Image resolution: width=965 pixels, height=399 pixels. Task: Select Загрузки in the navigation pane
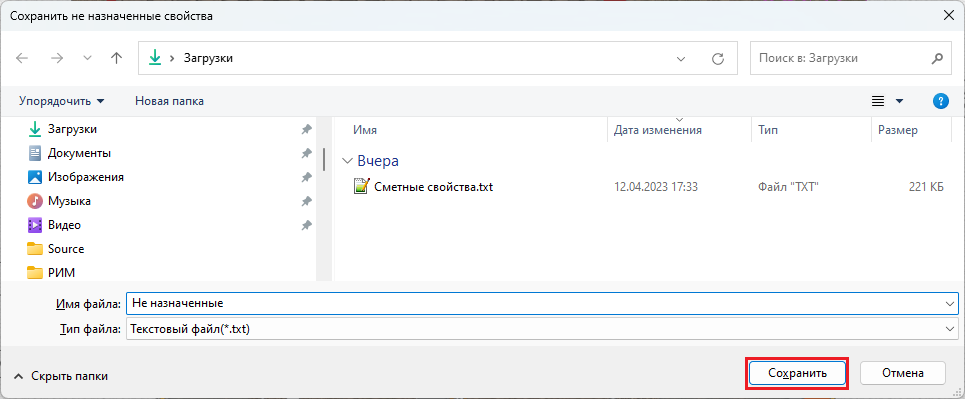[x=72, y=129]
